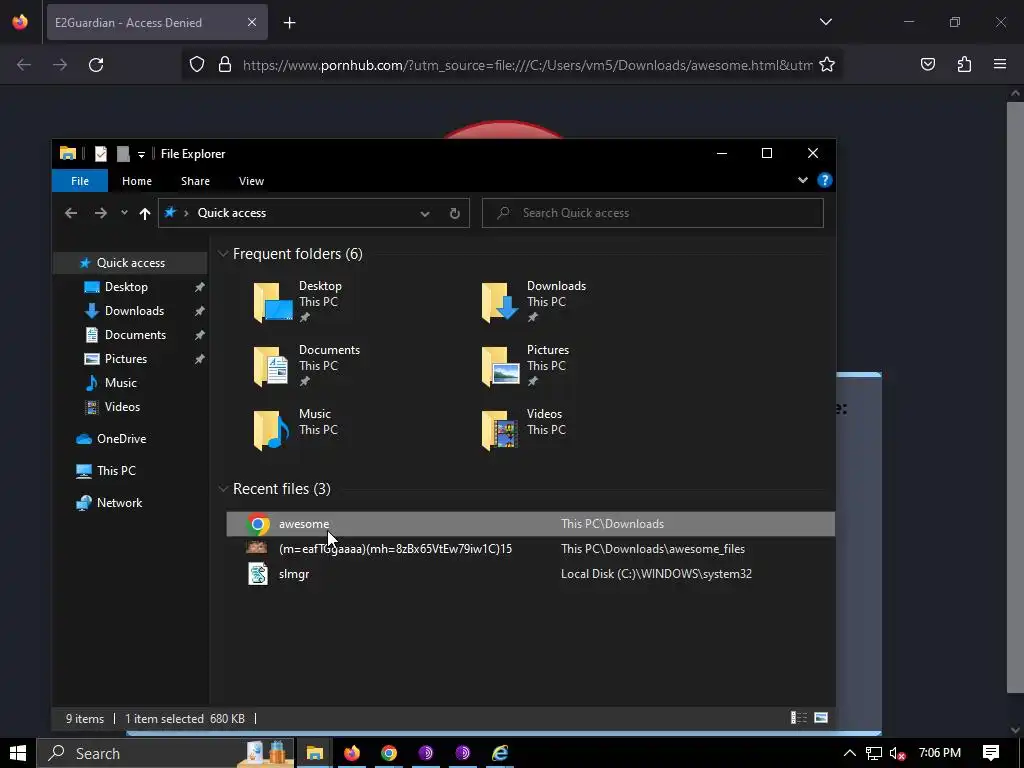Expand the ribbon with chevron arrow
Viewport: 1024px width, 768px height.
coord(803,180)
